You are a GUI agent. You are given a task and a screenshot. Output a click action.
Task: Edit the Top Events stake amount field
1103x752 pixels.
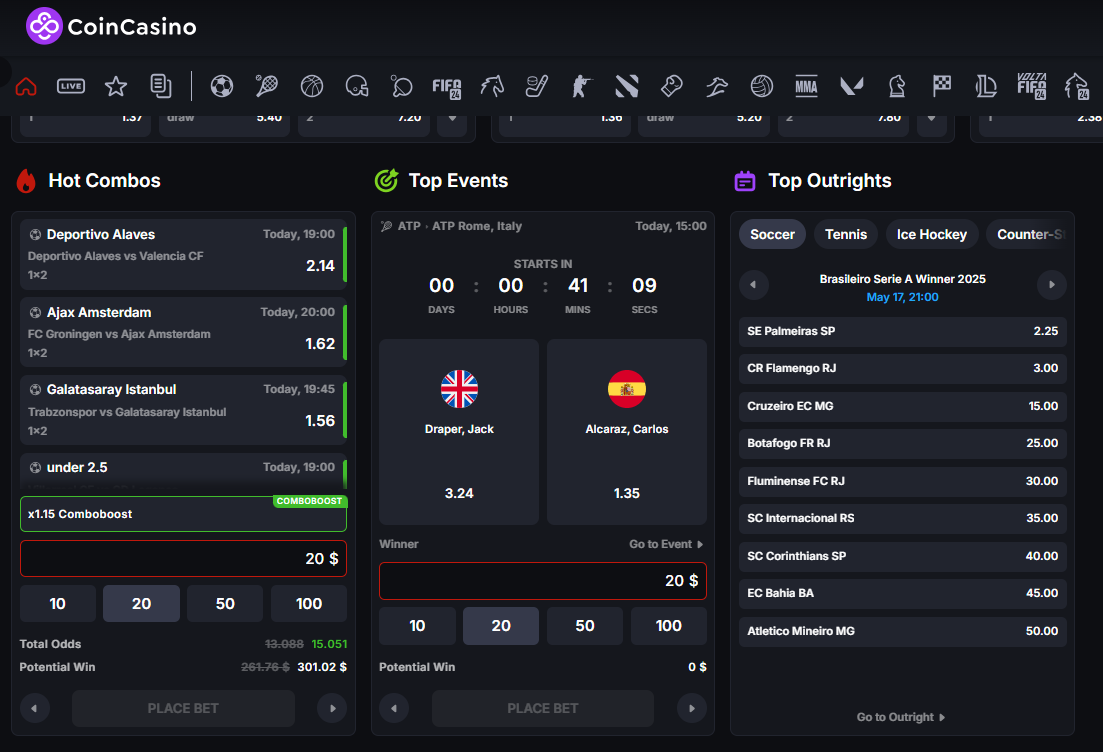[x=543, y=581]
